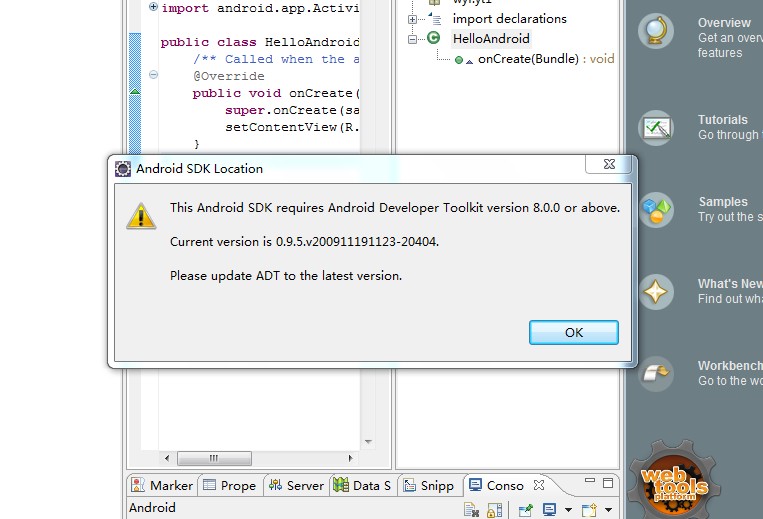This screenshot has height=519, width=763.
Task: Click the Display Selected Console icon
Action: 549,510
